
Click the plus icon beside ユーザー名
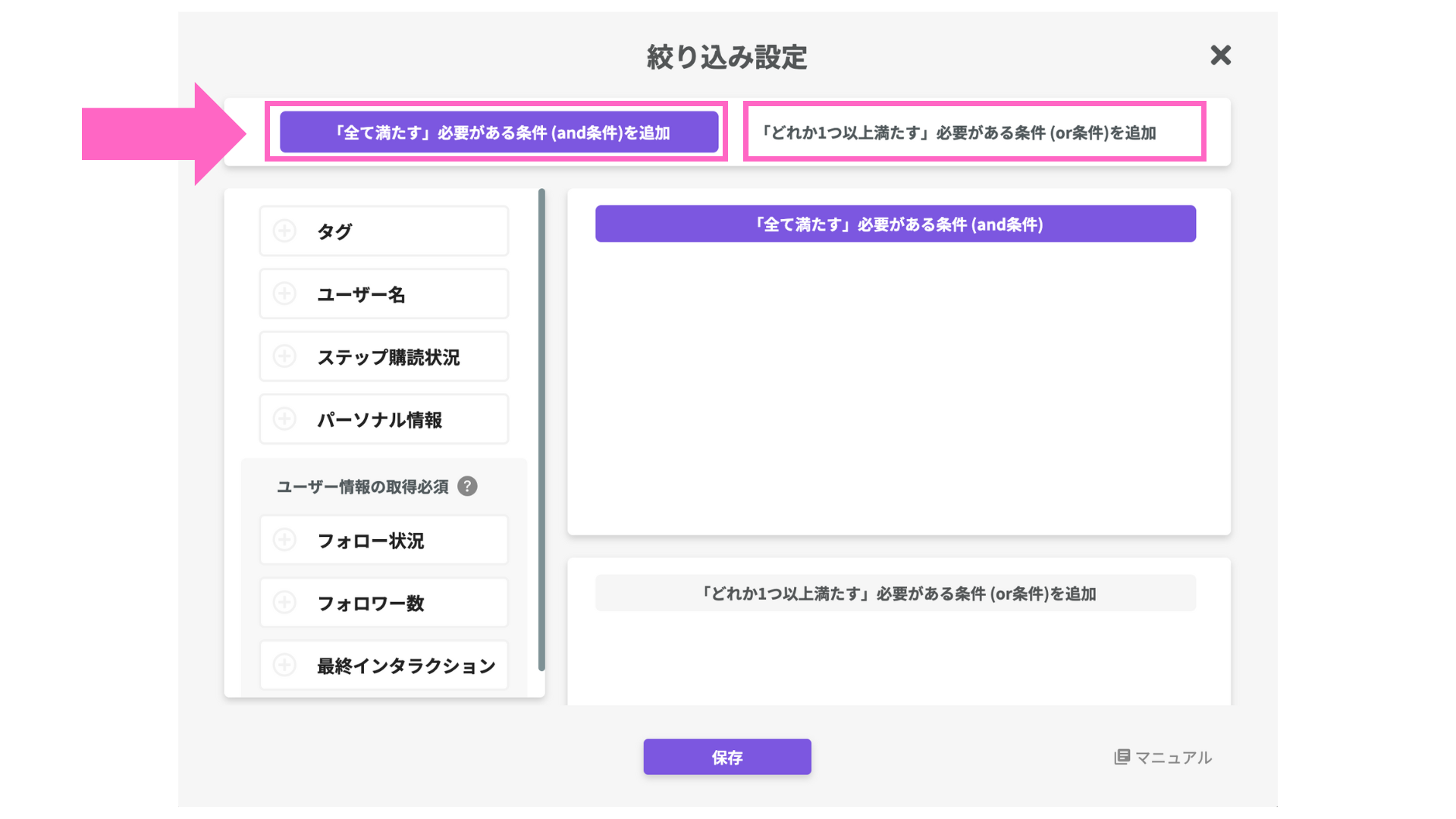pyautogui.click(x=284, y=293)
